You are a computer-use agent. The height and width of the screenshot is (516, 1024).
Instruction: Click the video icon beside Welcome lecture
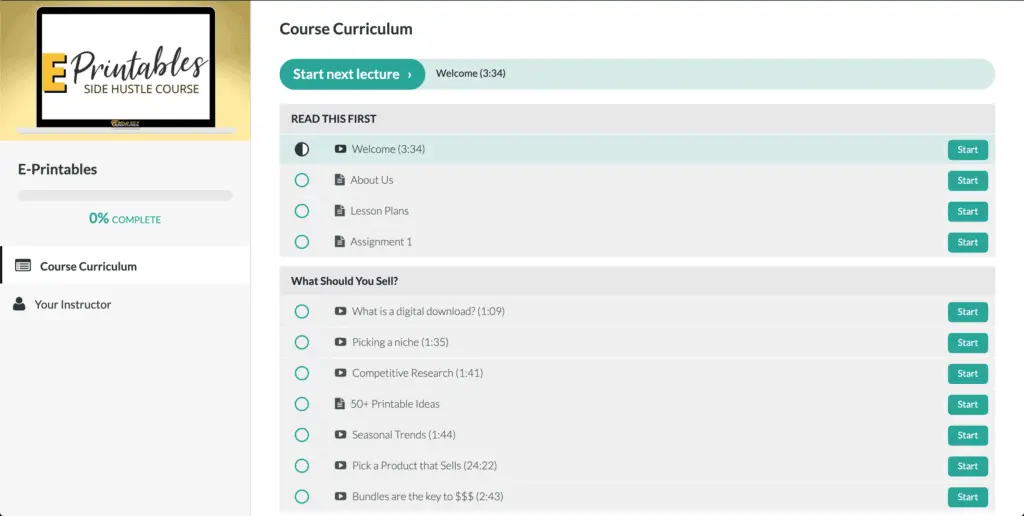click(x=340, y=149)
